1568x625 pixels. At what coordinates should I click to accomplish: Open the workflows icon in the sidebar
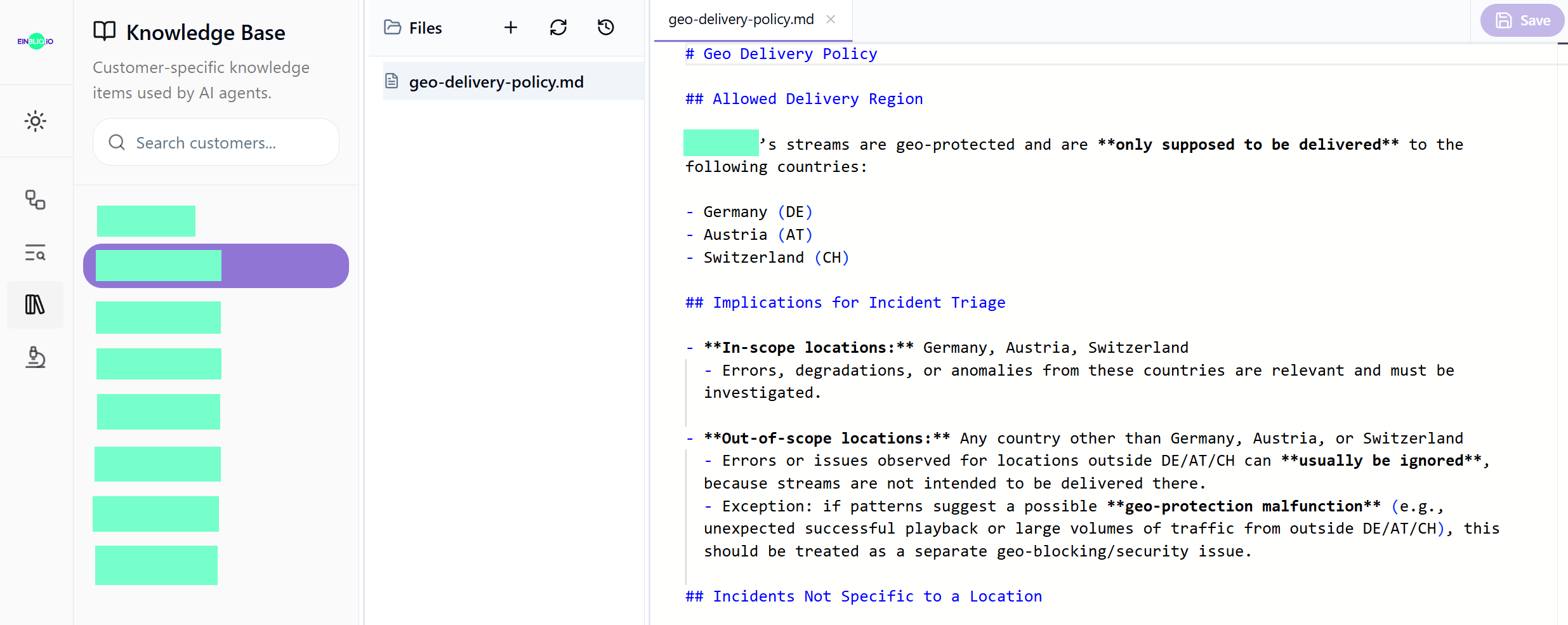36,200
